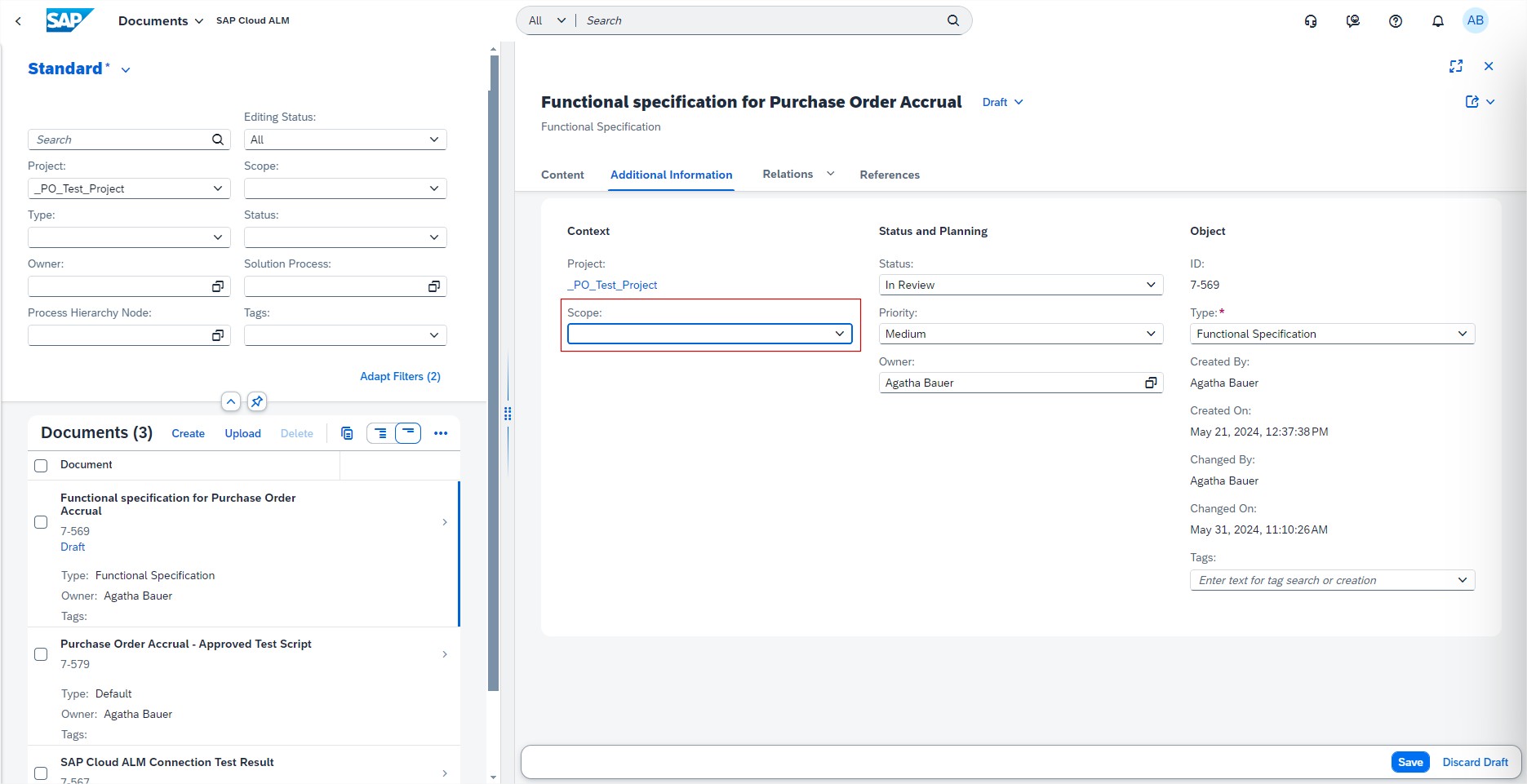
Task: Click the filter Search input field
Action: click(121, 140)
